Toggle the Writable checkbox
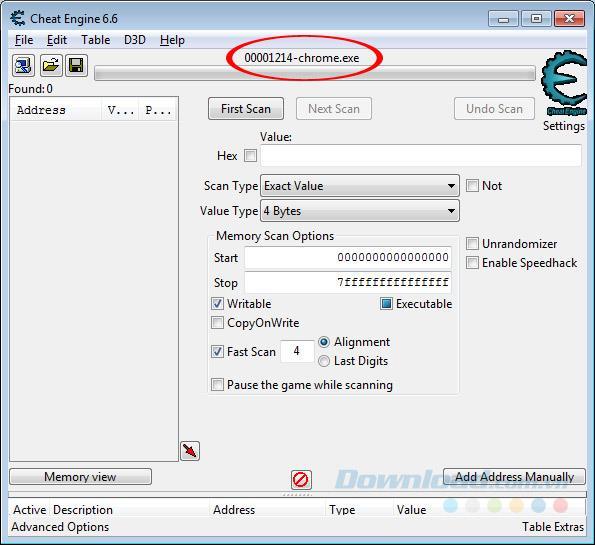 click(217, 304)
